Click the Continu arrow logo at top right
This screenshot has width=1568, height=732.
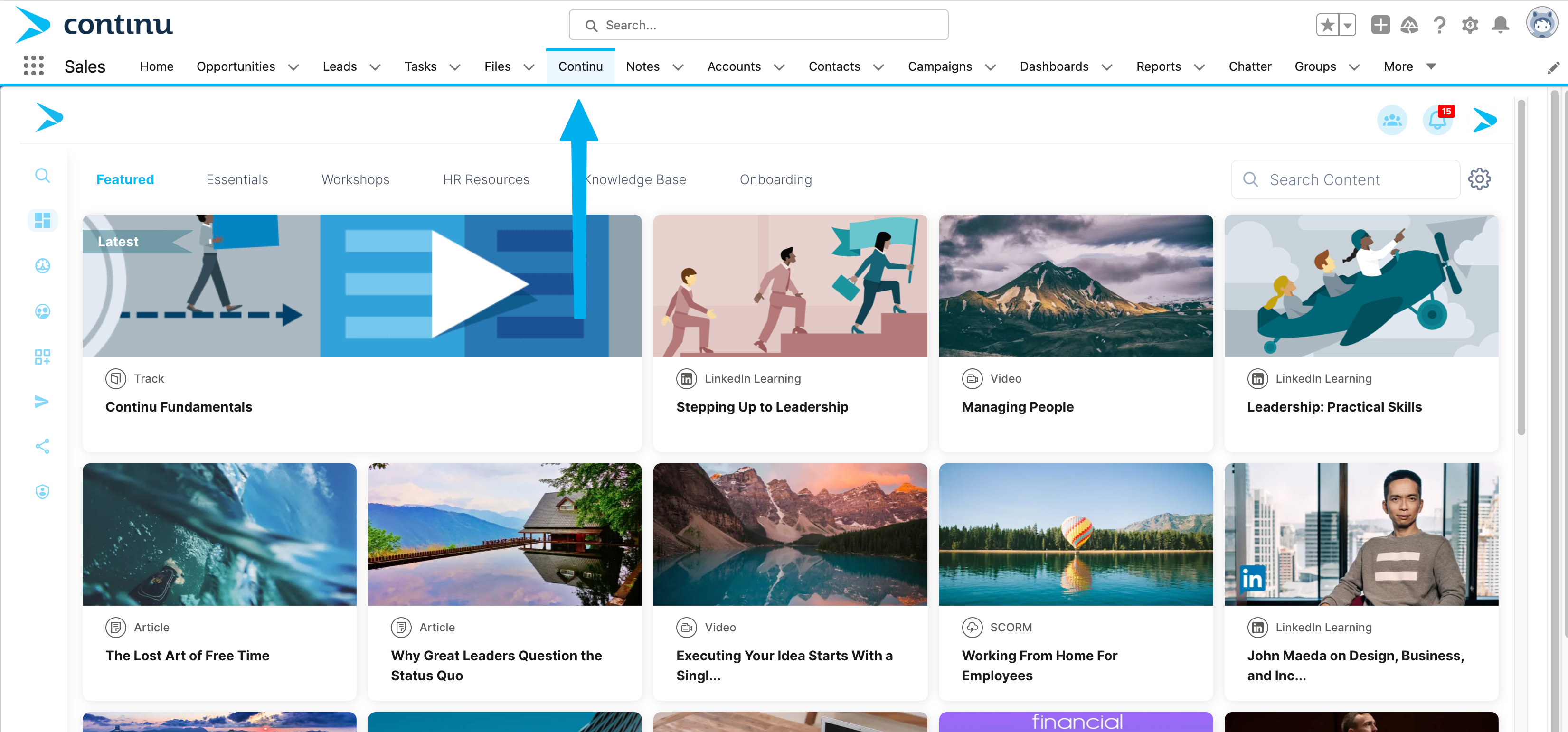pos(1484,120)
